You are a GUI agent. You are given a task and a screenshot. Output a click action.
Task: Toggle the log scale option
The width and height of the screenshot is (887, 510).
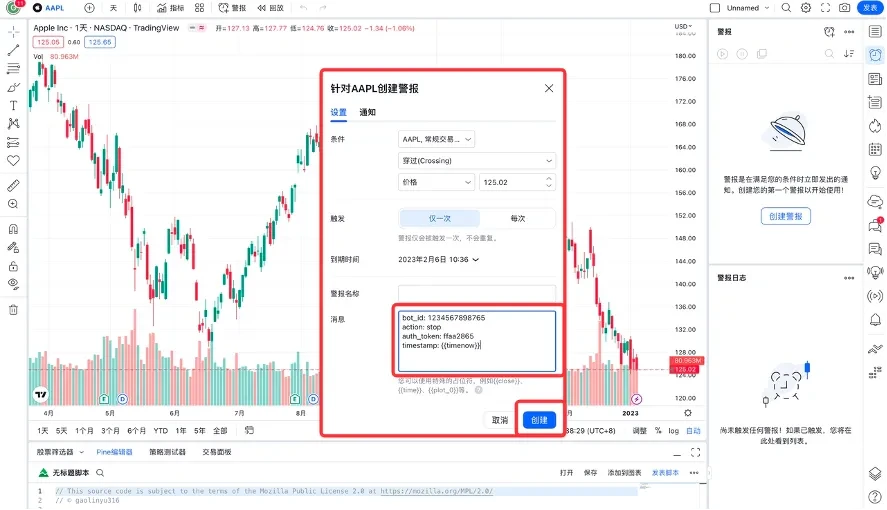[x=673, y=431]
